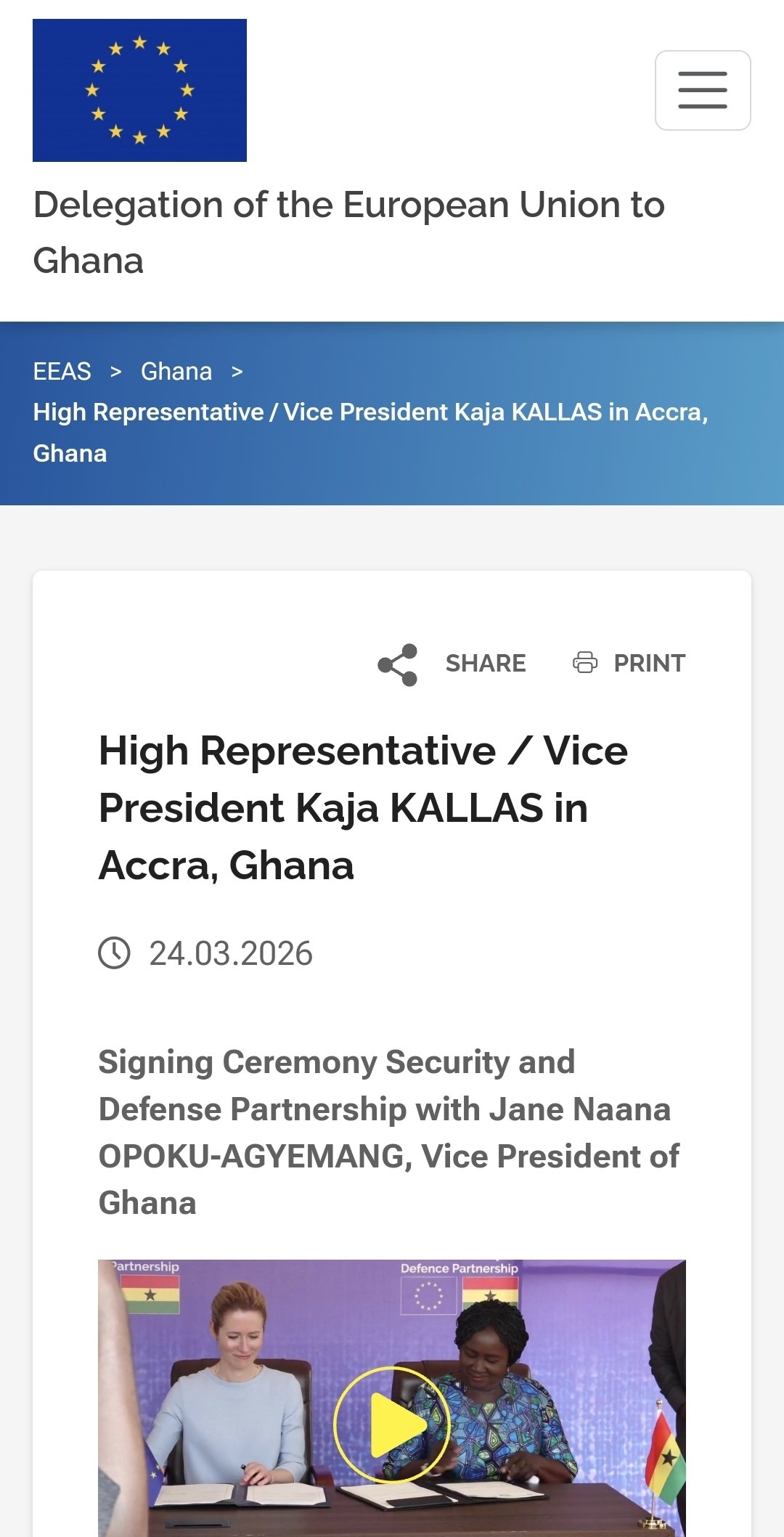This screenshot has width=784, height=1537.
Task: Click the printer icon
Action: pos(585,662)
